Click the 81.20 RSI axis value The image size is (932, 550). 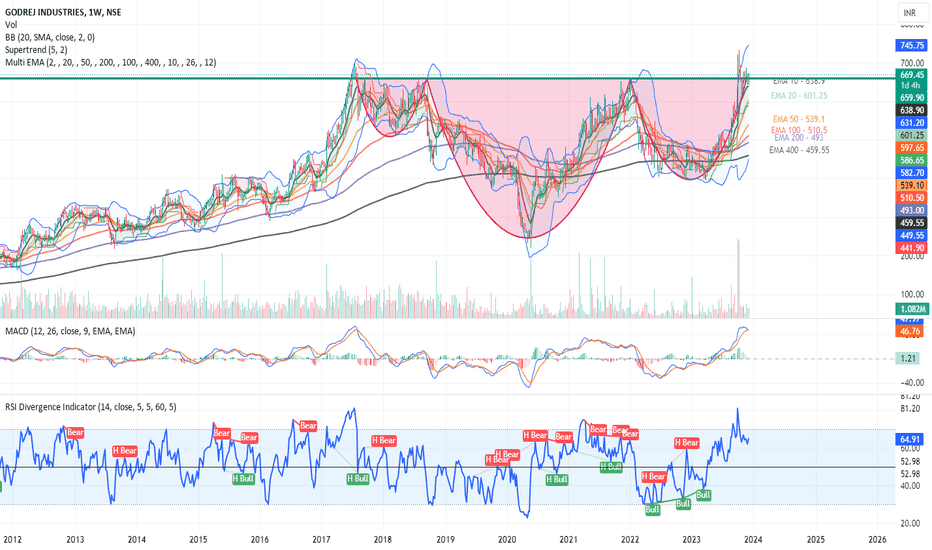pos(911,408)
